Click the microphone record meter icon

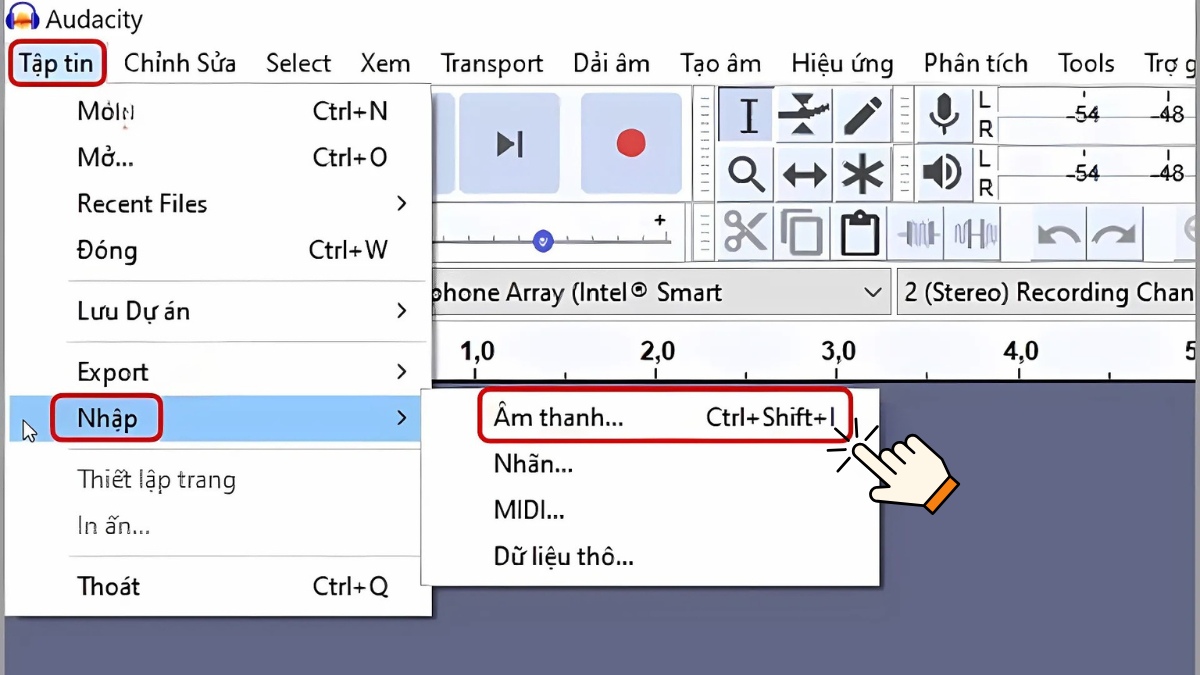943,113
